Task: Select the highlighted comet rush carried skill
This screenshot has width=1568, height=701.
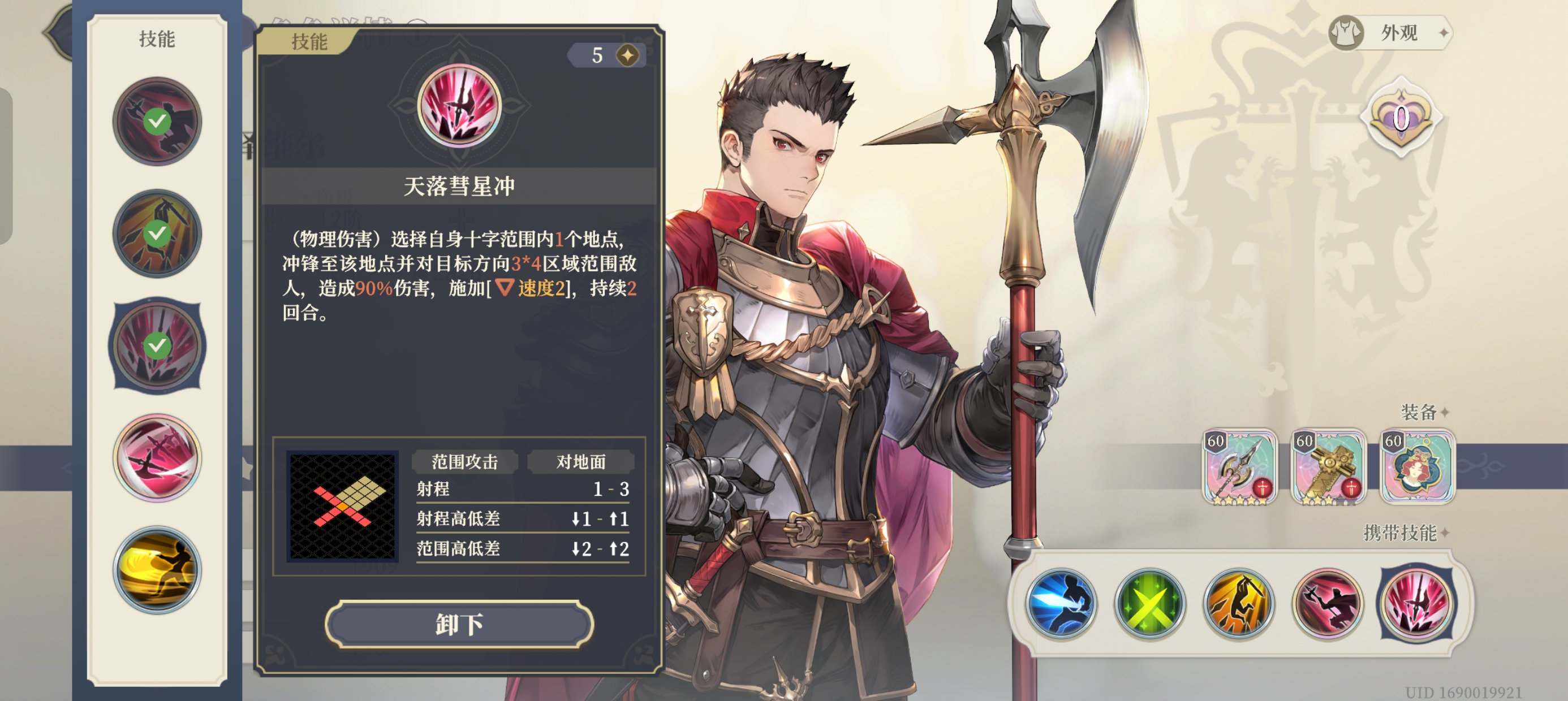Action: (1416, 603)
